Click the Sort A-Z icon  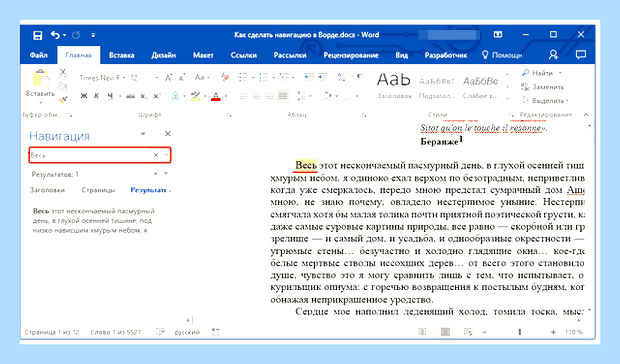pyautogui.click(x=340, y=77)
